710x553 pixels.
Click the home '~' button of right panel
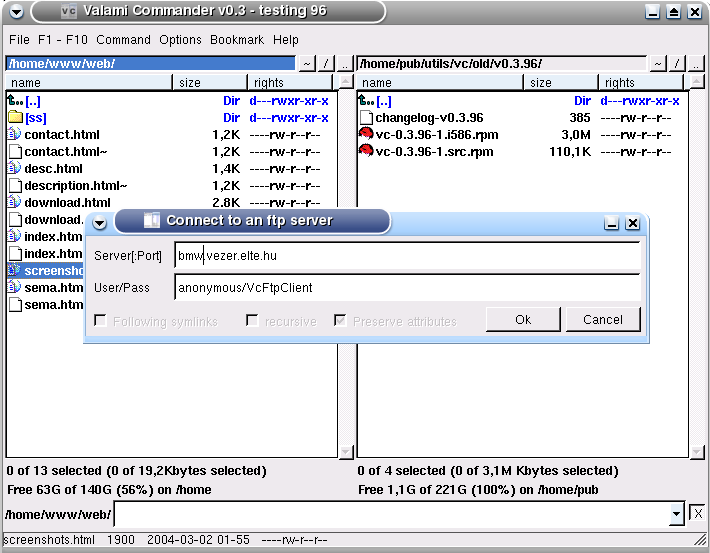click(x=657, y=64)
